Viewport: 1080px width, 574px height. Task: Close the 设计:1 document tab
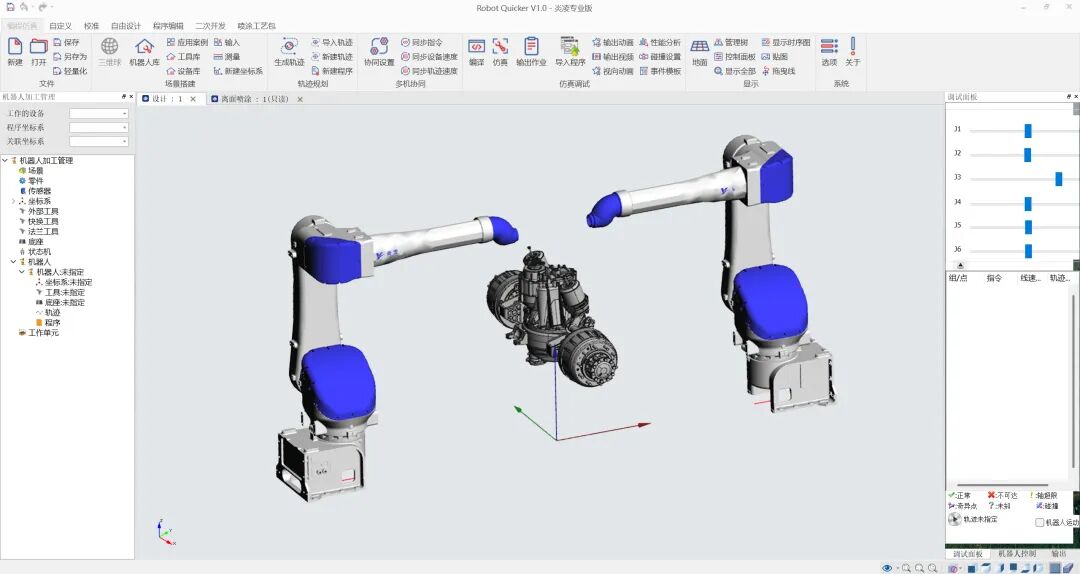tap(193, 99)
